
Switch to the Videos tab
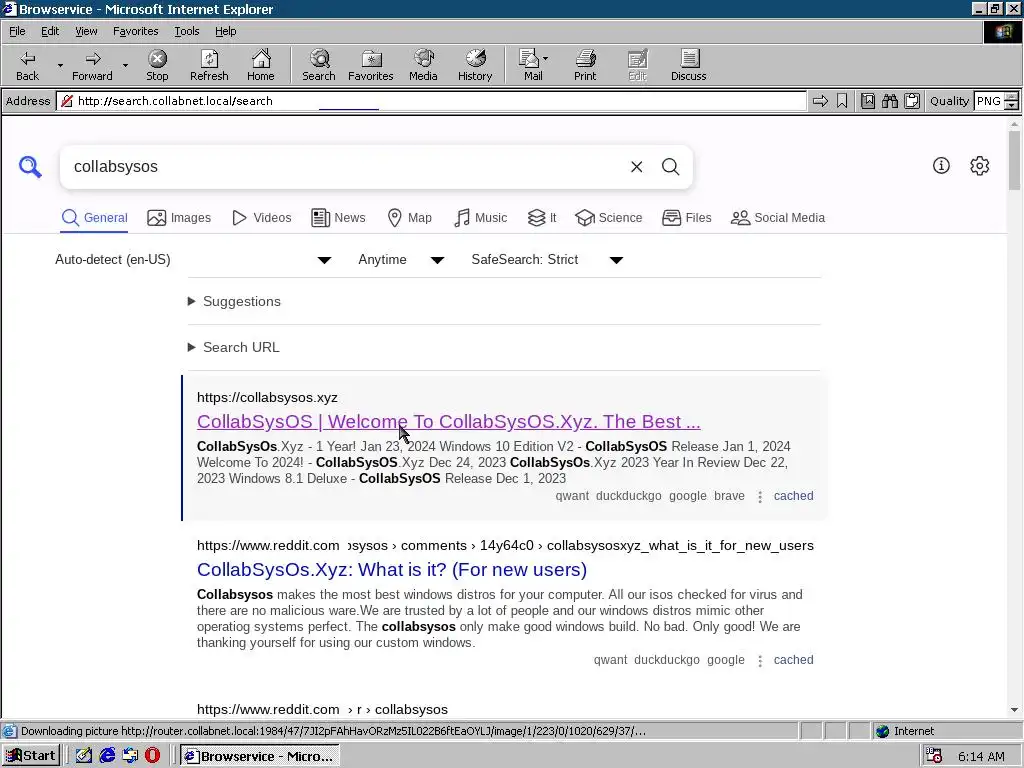(262, 217)
